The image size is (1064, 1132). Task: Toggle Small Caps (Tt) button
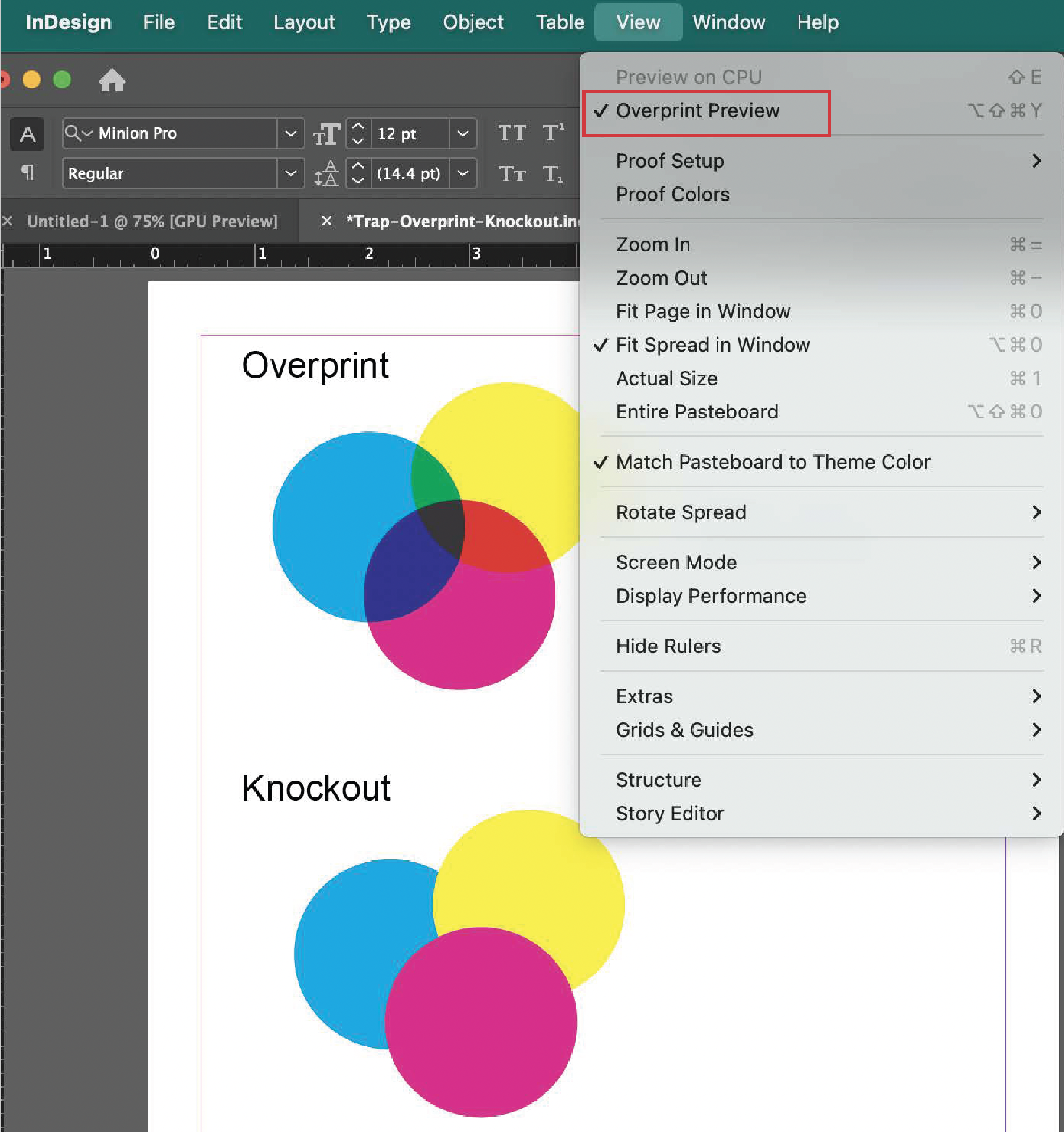point(512,173)
